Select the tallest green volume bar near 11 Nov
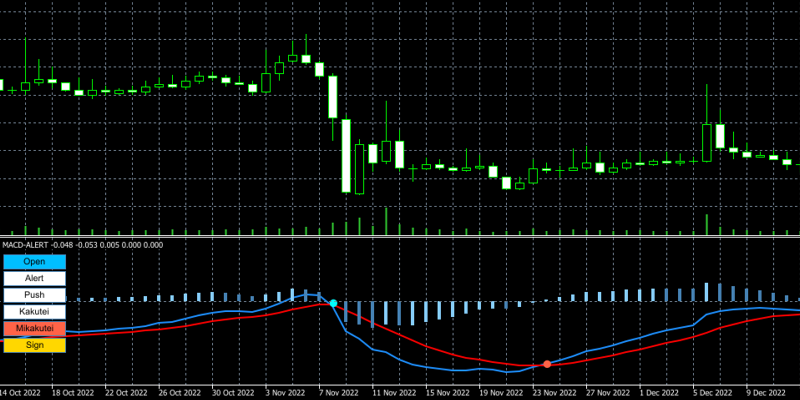Image resolution: width=800 pixels, height=400 pixels. pos(385,222)
